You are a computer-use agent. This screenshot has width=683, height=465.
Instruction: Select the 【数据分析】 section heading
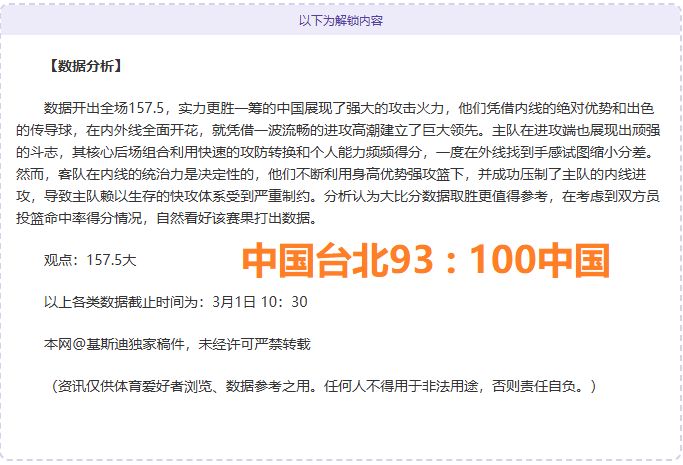pos(84,67)
